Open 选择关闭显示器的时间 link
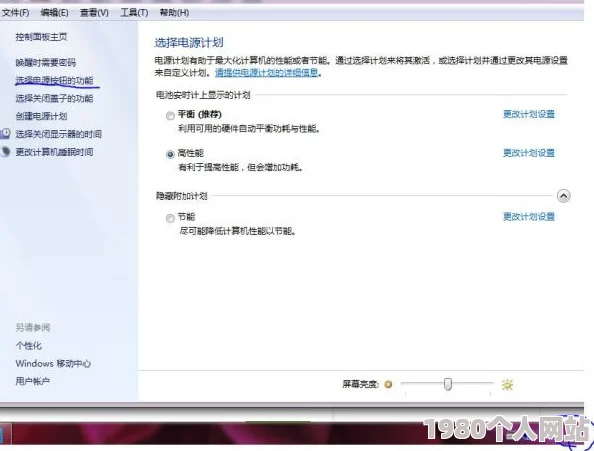Viewport: 594px width, 451px height. click(x=58, y=134)
